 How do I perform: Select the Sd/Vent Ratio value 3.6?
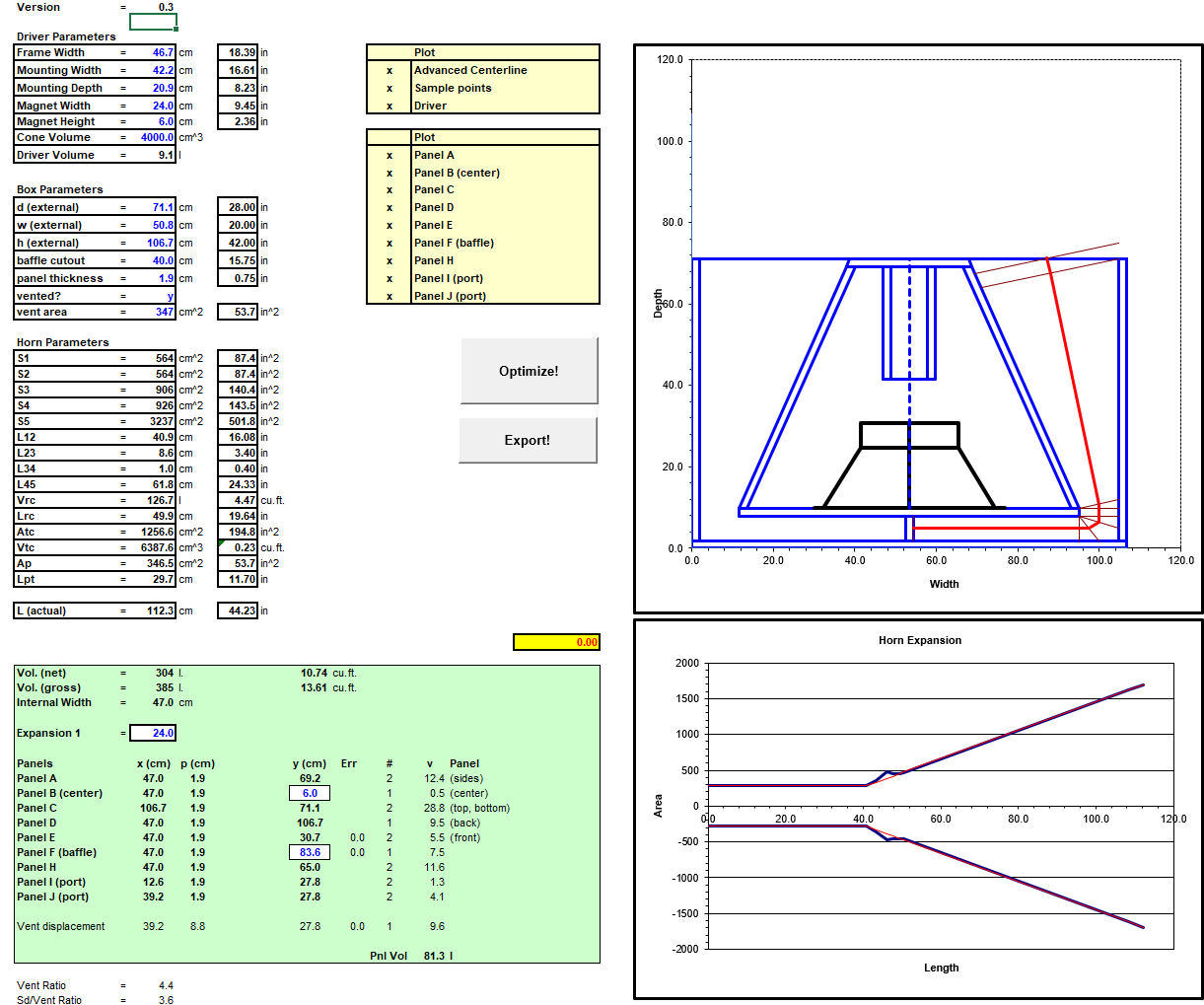[166, 1000]
